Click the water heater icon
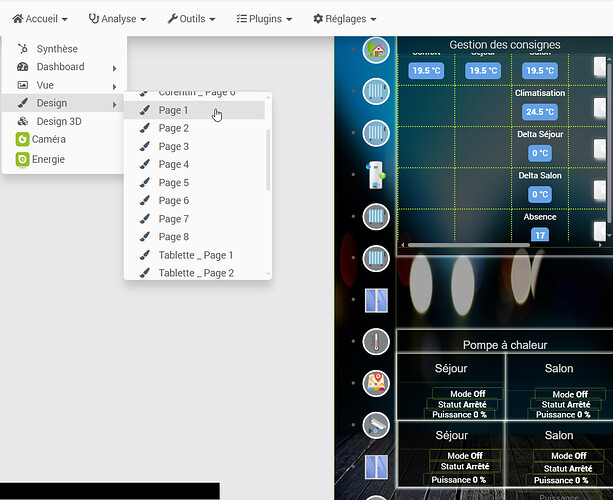This screenshot has height=500, width=613. (376, 175)
